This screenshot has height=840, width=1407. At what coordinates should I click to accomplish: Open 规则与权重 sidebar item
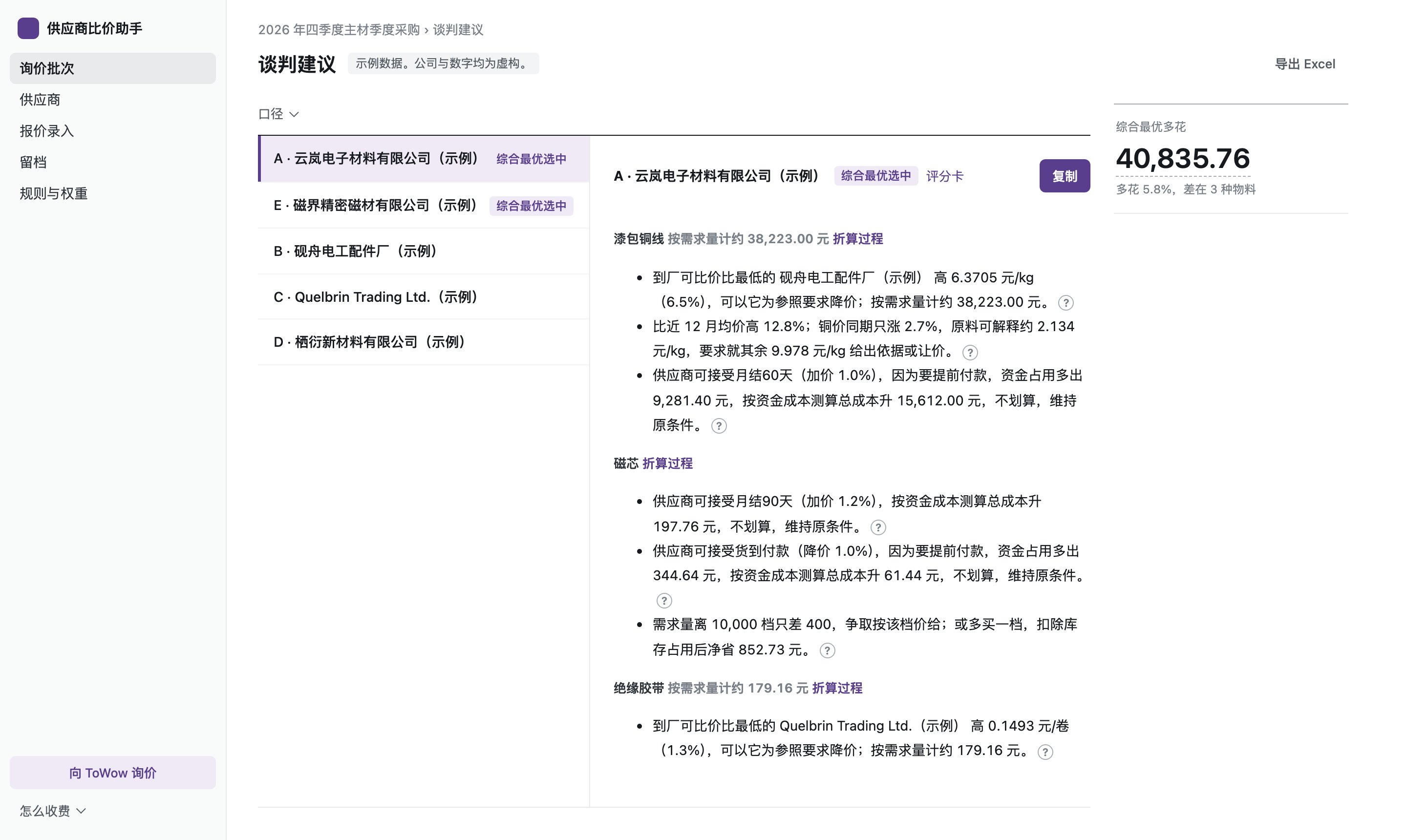point(113,193)
